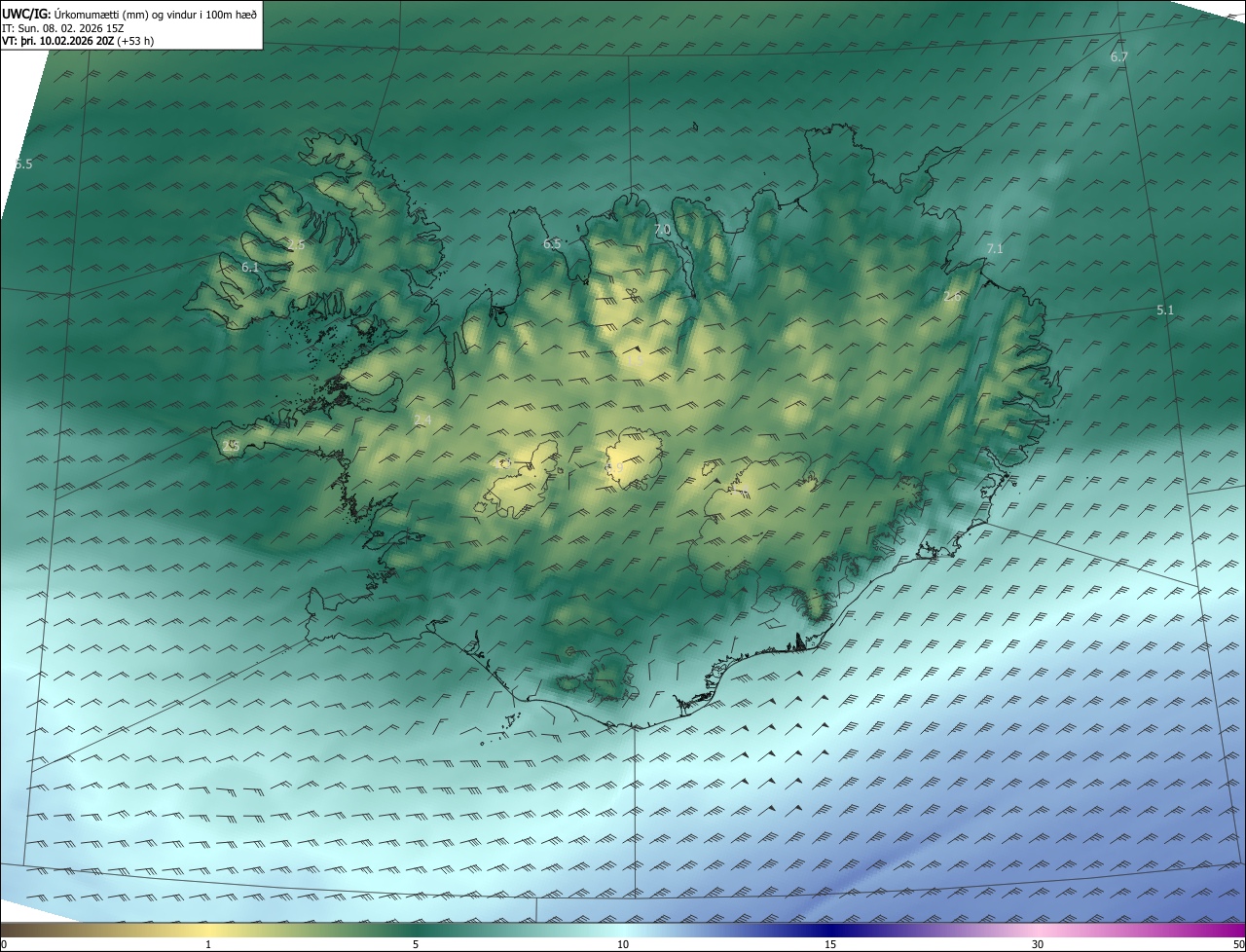1246x952 pixels.
Task: Click the 6.1 value label on the map
Action: 250,267
